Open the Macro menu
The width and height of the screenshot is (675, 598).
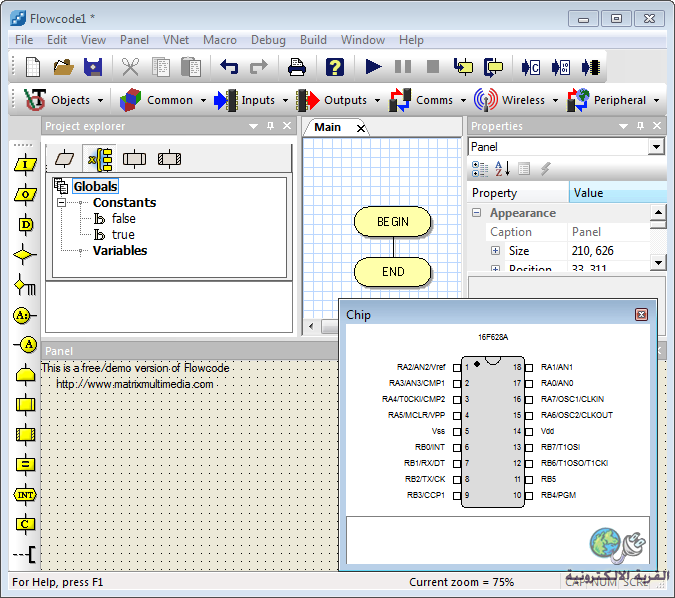[x=220, y=40]
